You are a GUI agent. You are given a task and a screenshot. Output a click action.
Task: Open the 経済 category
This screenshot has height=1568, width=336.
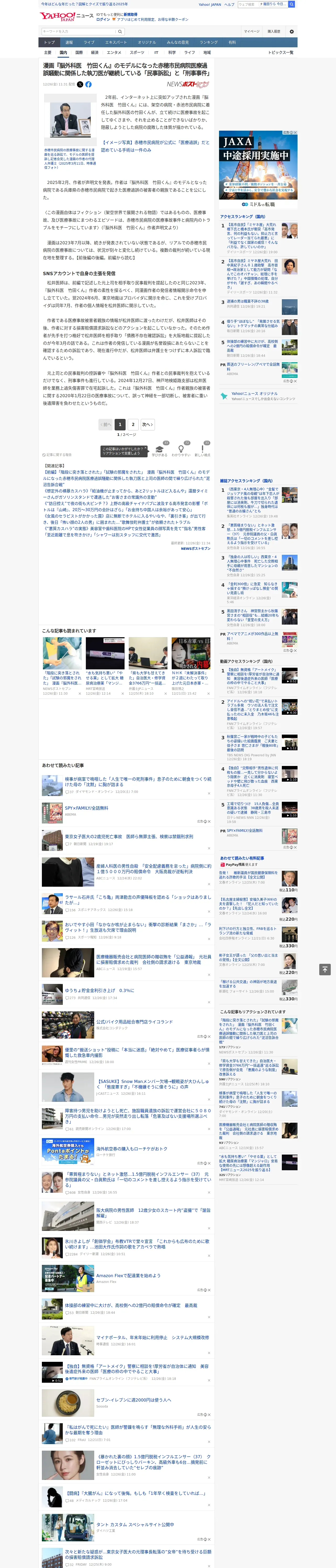coord(94,52)
